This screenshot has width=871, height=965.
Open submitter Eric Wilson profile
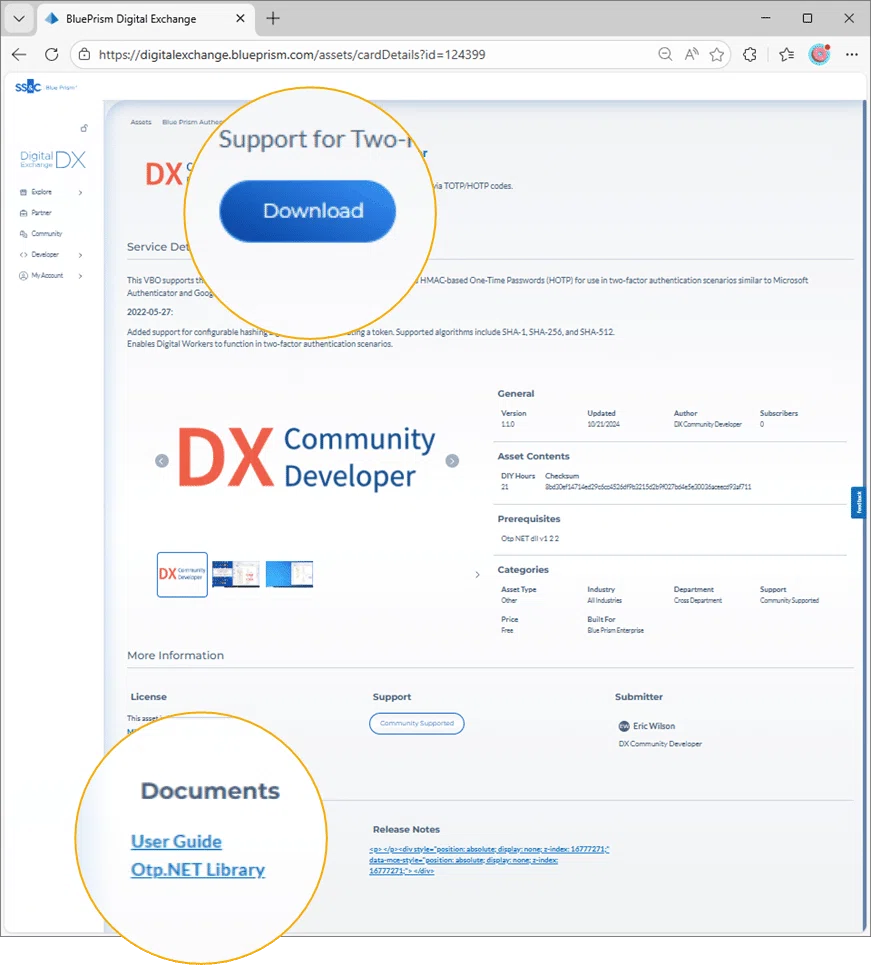pyautogui.click(x=654, y=726)
